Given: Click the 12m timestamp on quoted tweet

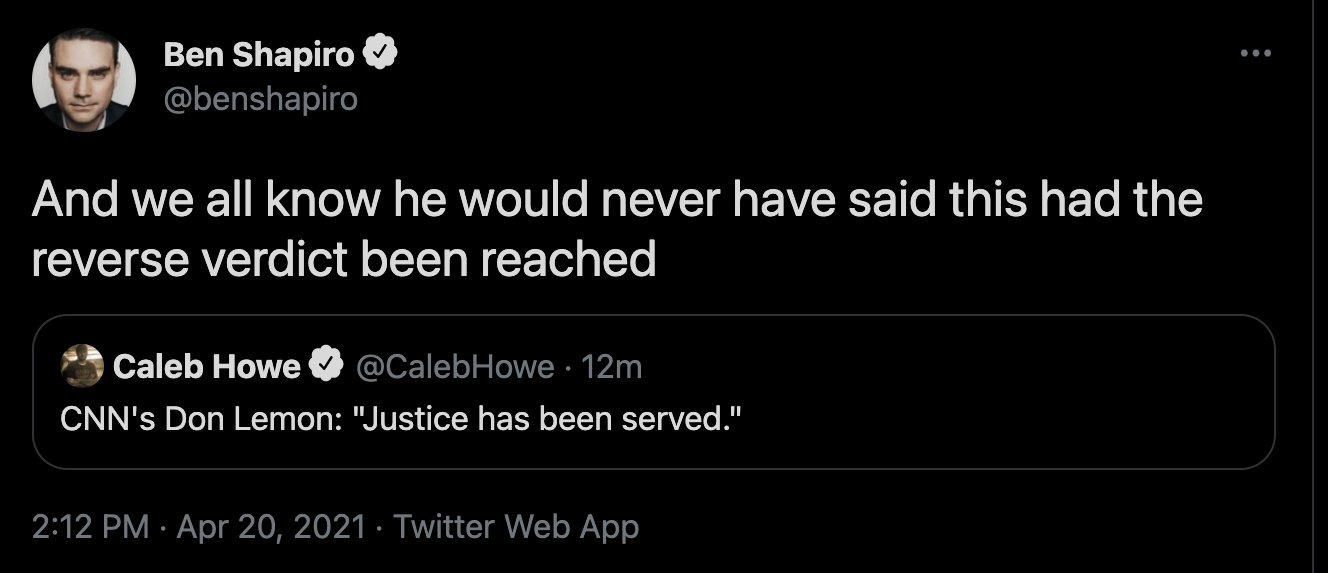Looking at the screenshot, I should pyautogui.click(x=612, y=367).
